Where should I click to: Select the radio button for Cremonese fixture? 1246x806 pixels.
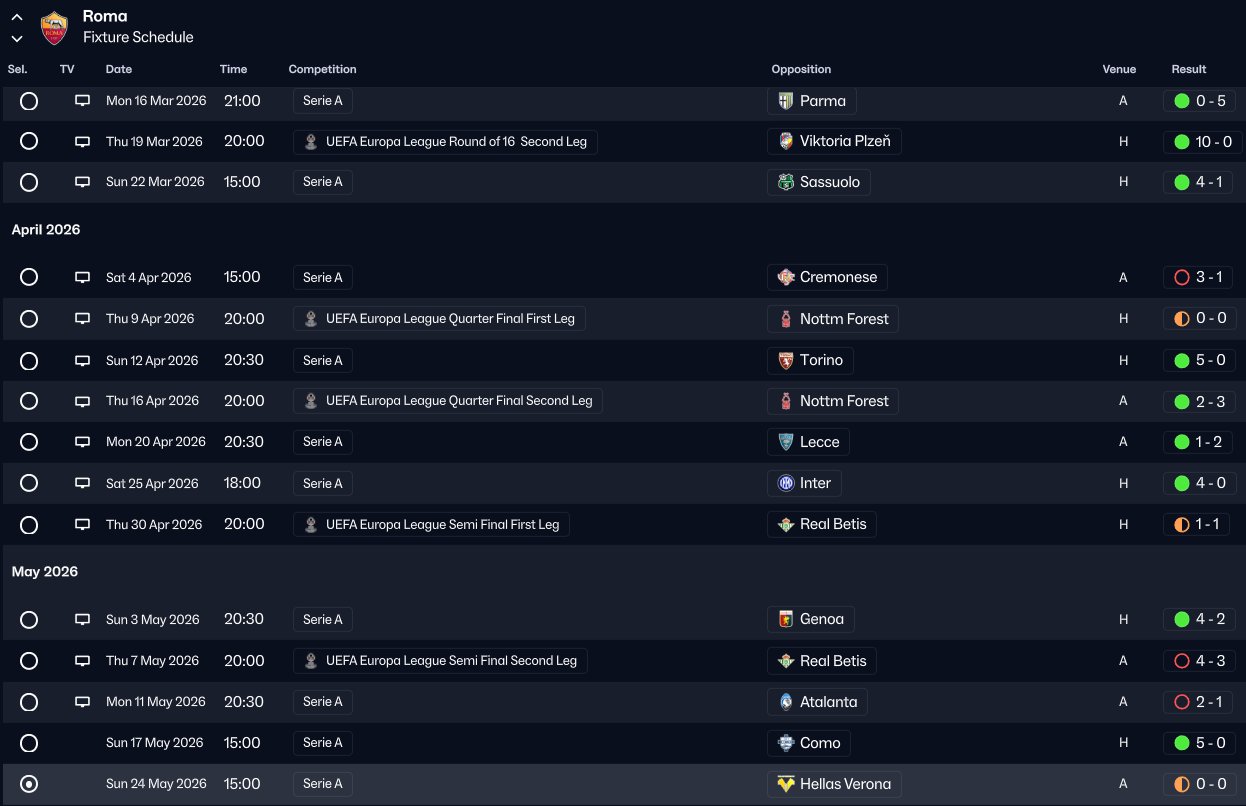29,277
